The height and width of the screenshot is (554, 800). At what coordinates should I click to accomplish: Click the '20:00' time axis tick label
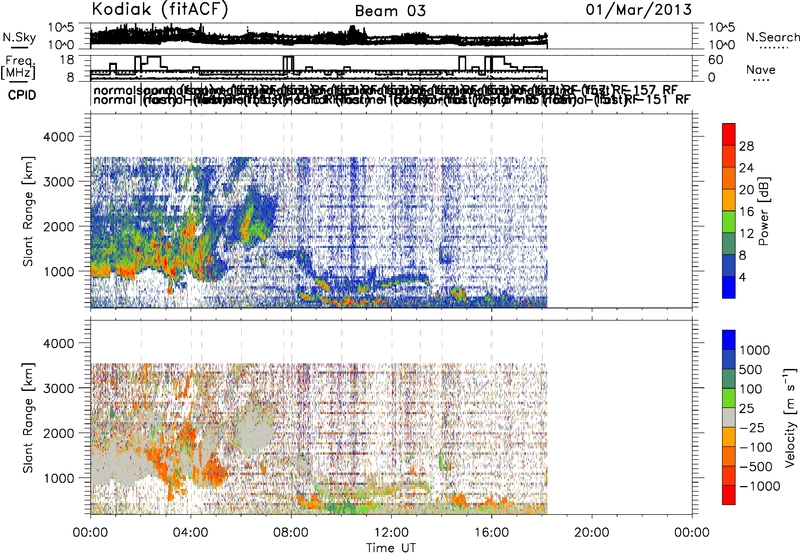click(592, 533)
